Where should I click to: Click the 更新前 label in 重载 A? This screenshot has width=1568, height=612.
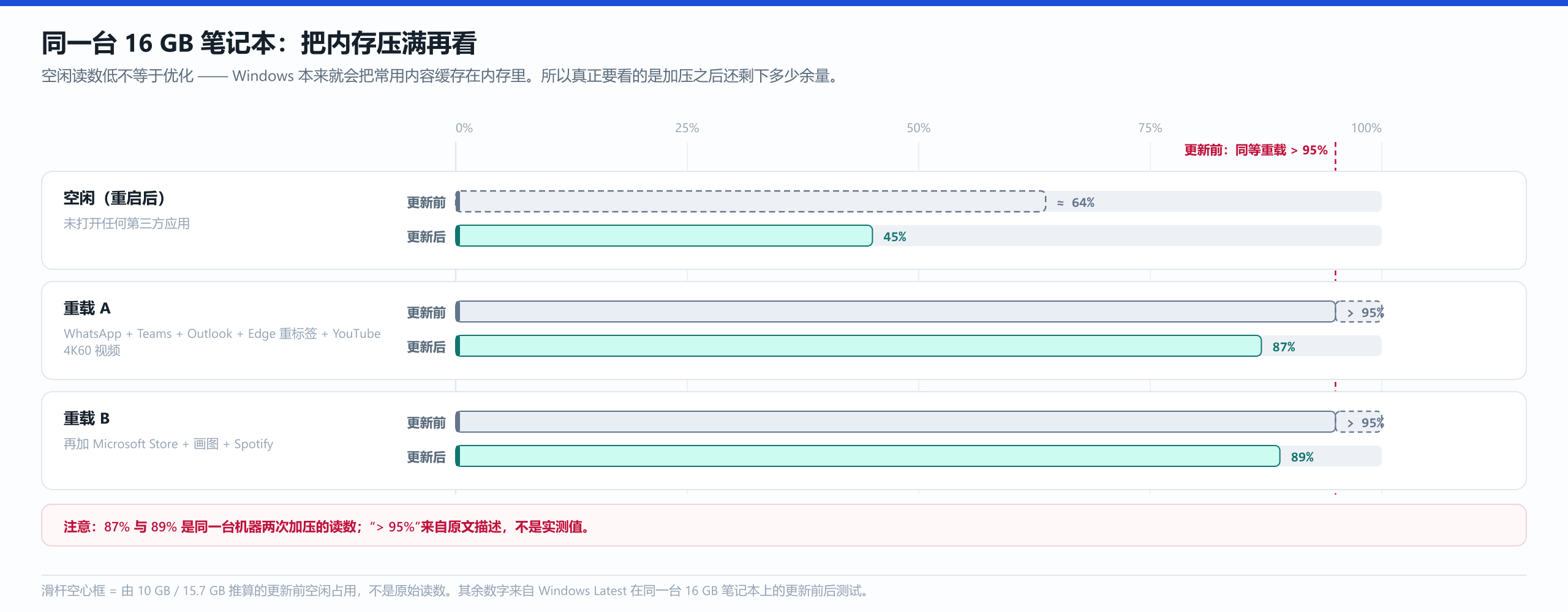coord(426,313)
